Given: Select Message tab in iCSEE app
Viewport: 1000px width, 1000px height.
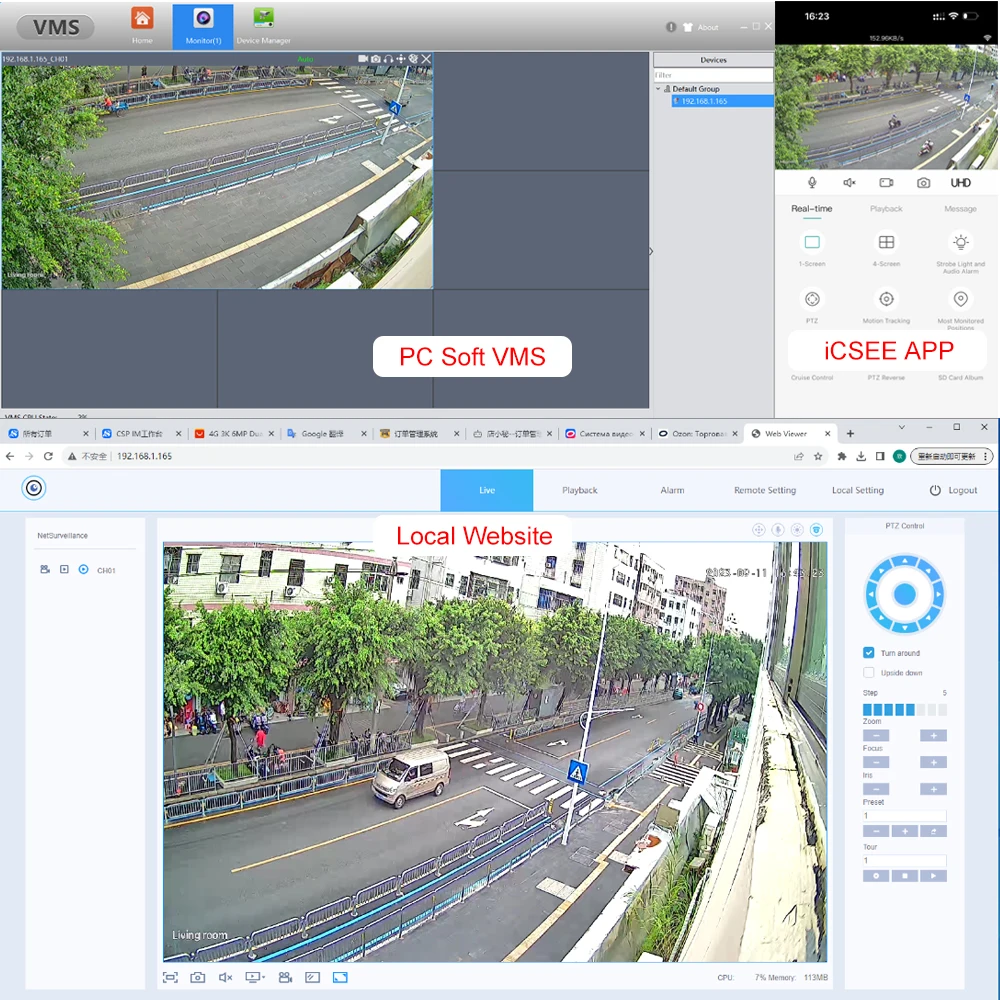Looking at the screenshot, I should tap(960, 209).
